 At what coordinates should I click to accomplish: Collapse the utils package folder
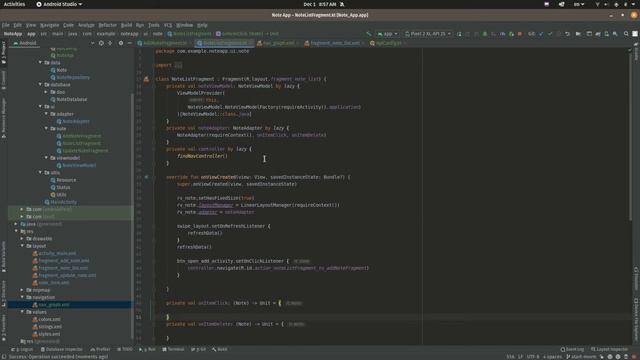[40, 173]
